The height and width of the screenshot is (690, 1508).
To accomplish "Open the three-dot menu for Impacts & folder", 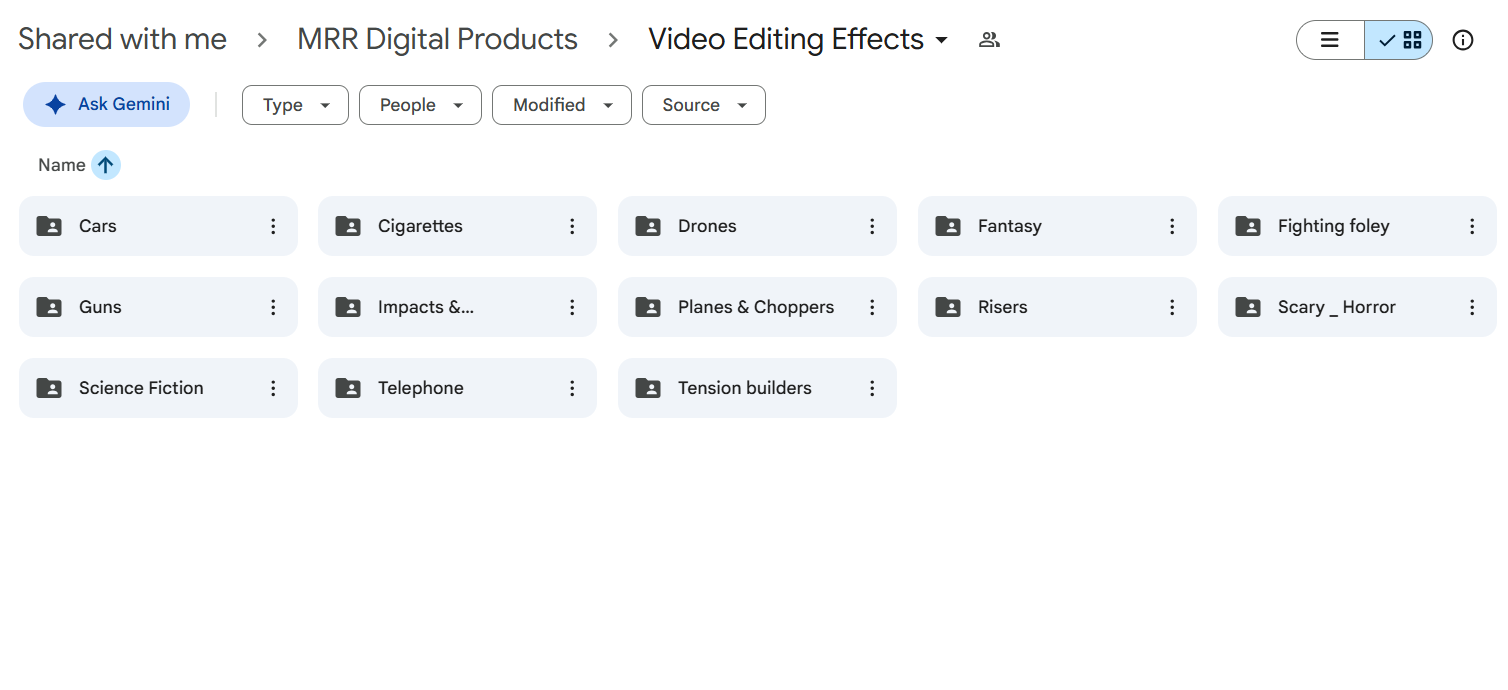I will 572,307.
